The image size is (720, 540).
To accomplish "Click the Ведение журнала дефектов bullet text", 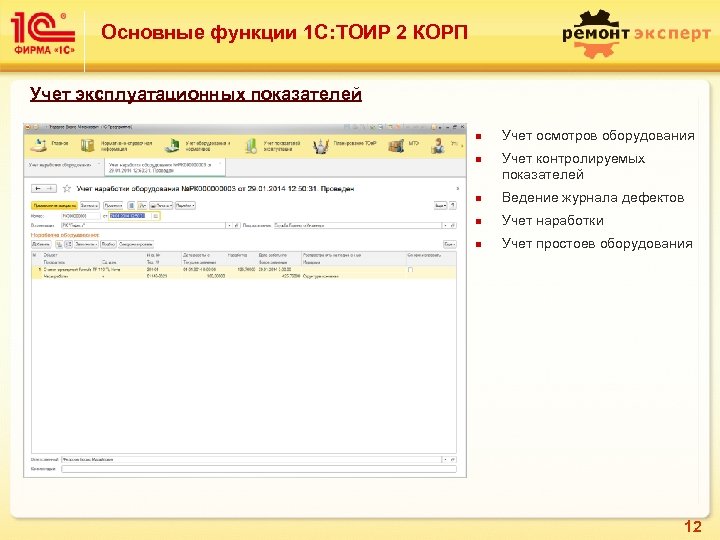I will (593, 197).
